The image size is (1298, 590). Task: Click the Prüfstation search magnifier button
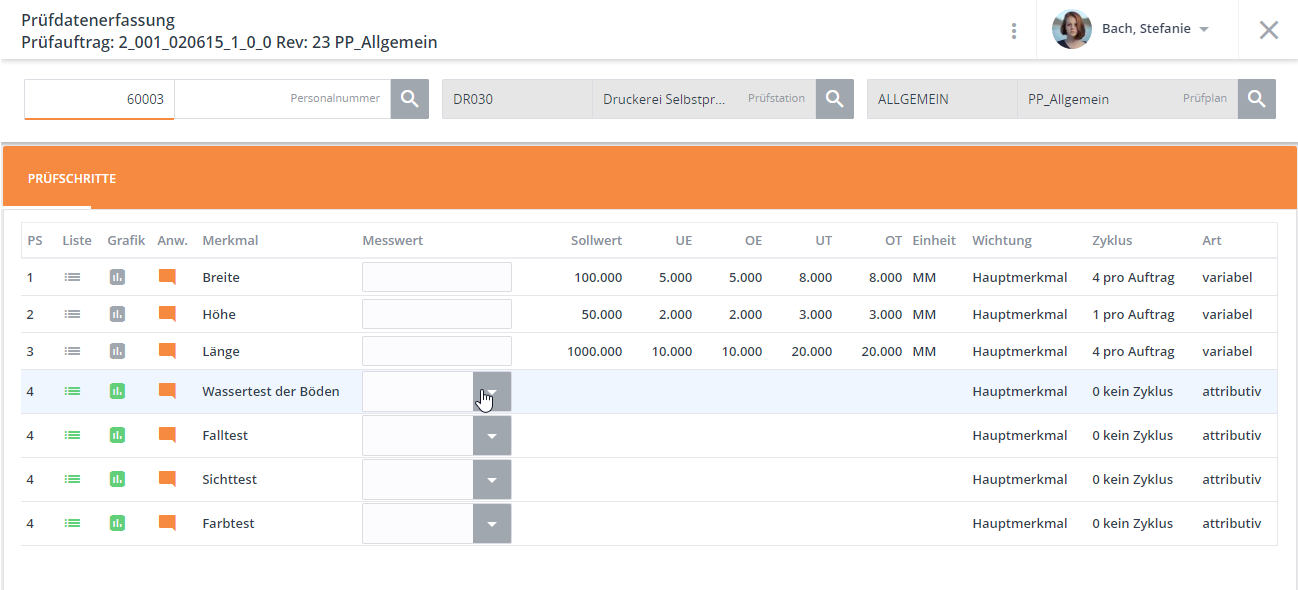834,99
